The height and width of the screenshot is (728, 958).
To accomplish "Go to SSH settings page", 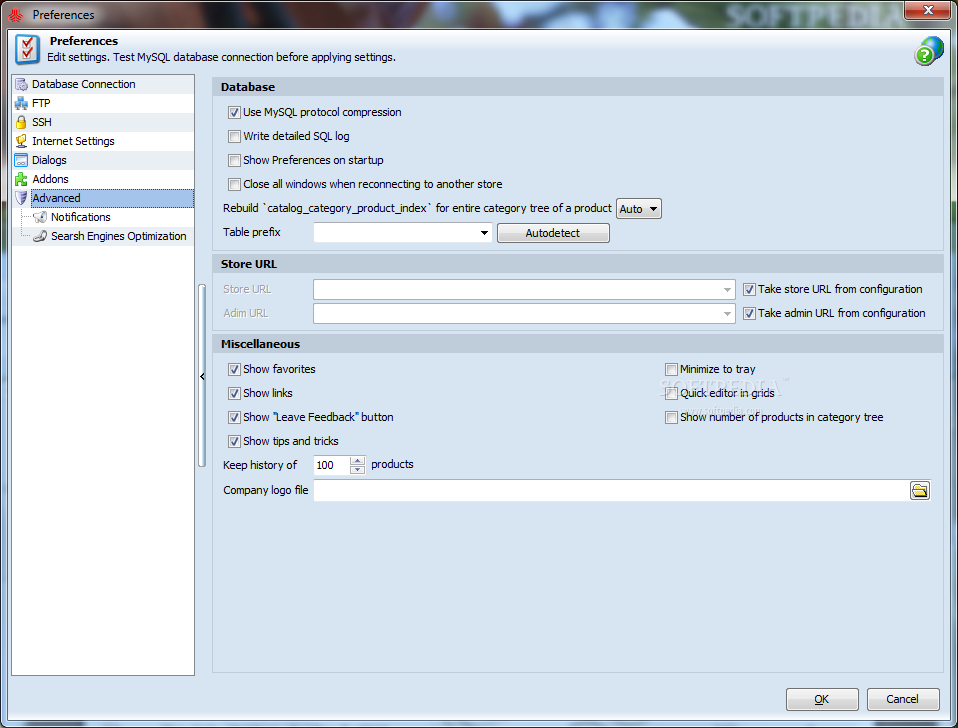I will pos(42,122).
